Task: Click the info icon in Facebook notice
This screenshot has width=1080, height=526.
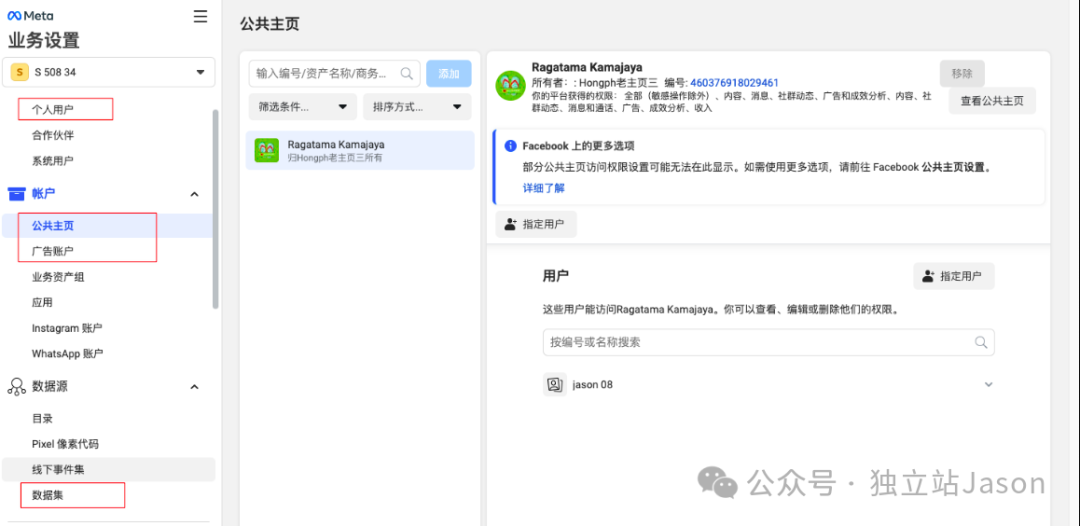Action: pos(510,146)
